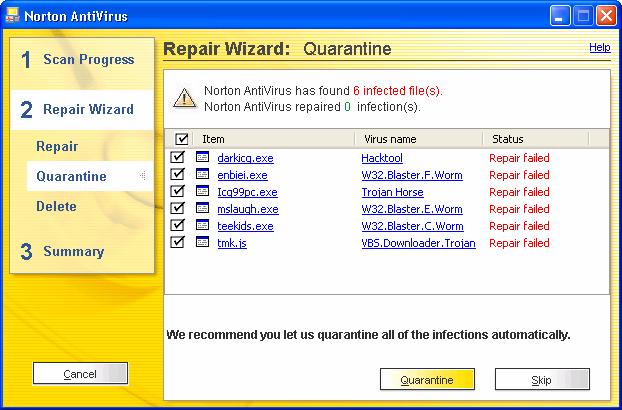This screenshot has width=622, height=410.
Task: Click the Norton AntiVirus title bar icon
Action: pyautogui.click(x=12, y=16)
